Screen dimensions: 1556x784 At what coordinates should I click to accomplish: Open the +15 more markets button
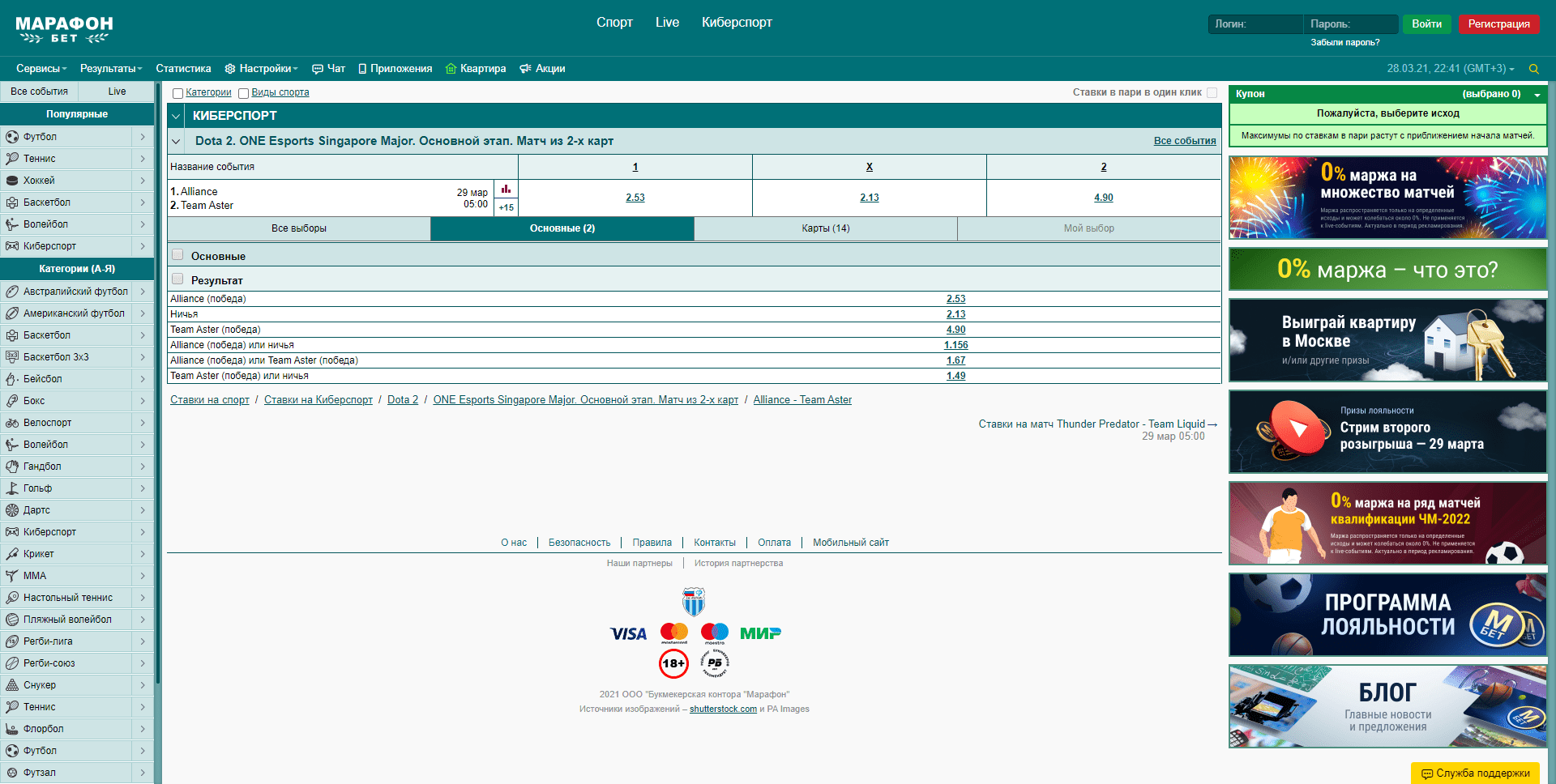tap(507, 207)
